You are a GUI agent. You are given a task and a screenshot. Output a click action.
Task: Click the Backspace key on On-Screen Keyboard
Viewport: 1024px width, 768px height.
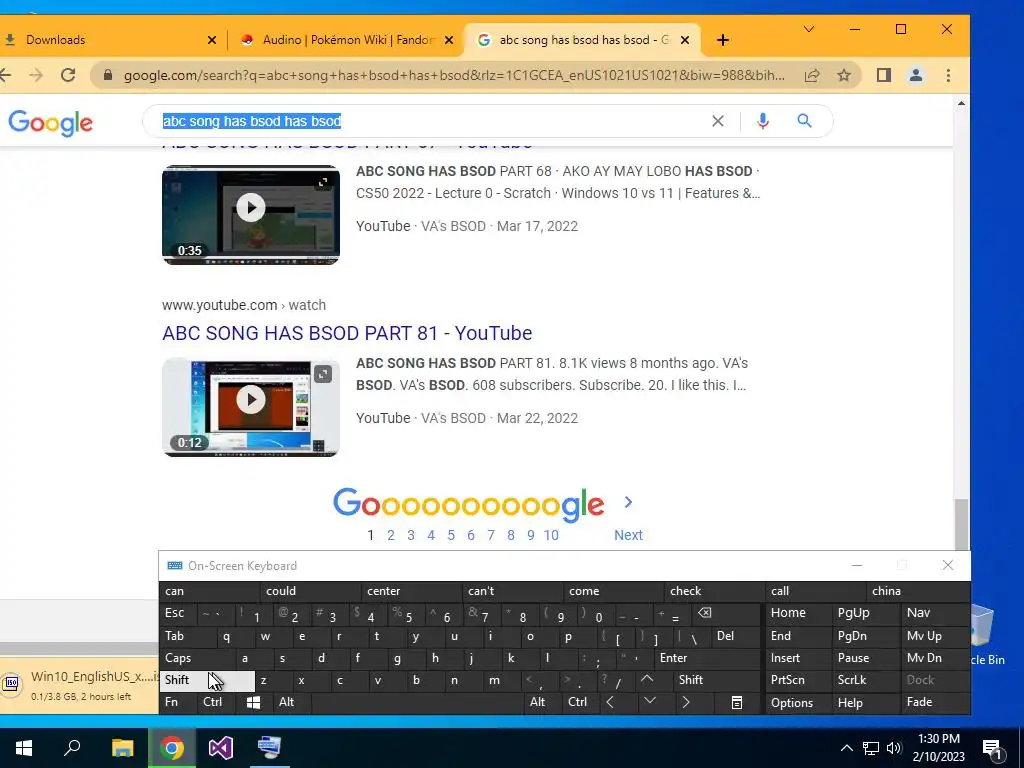704,613
